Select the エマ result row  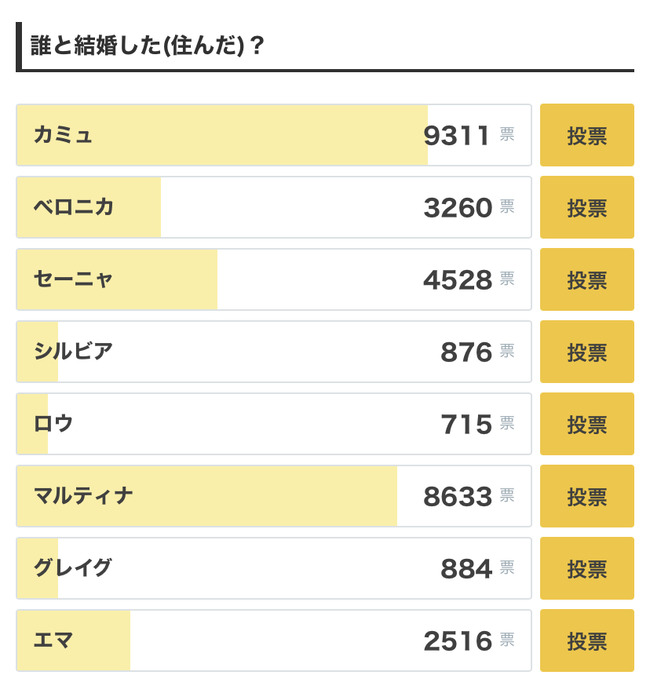coord(274,641)
